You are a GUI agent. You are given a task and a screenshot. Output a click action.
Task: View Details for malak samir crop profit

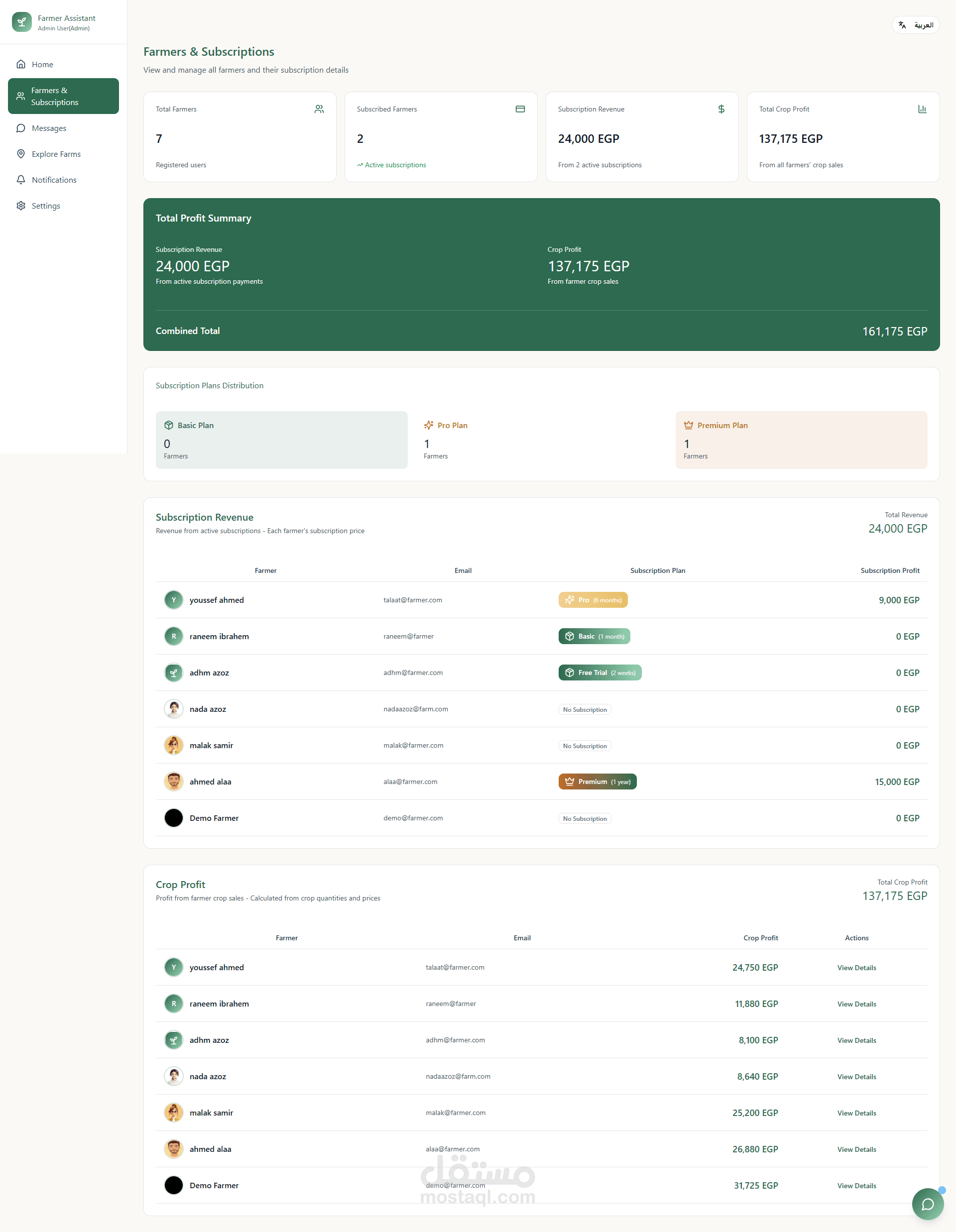click(x=856, y=1113)
